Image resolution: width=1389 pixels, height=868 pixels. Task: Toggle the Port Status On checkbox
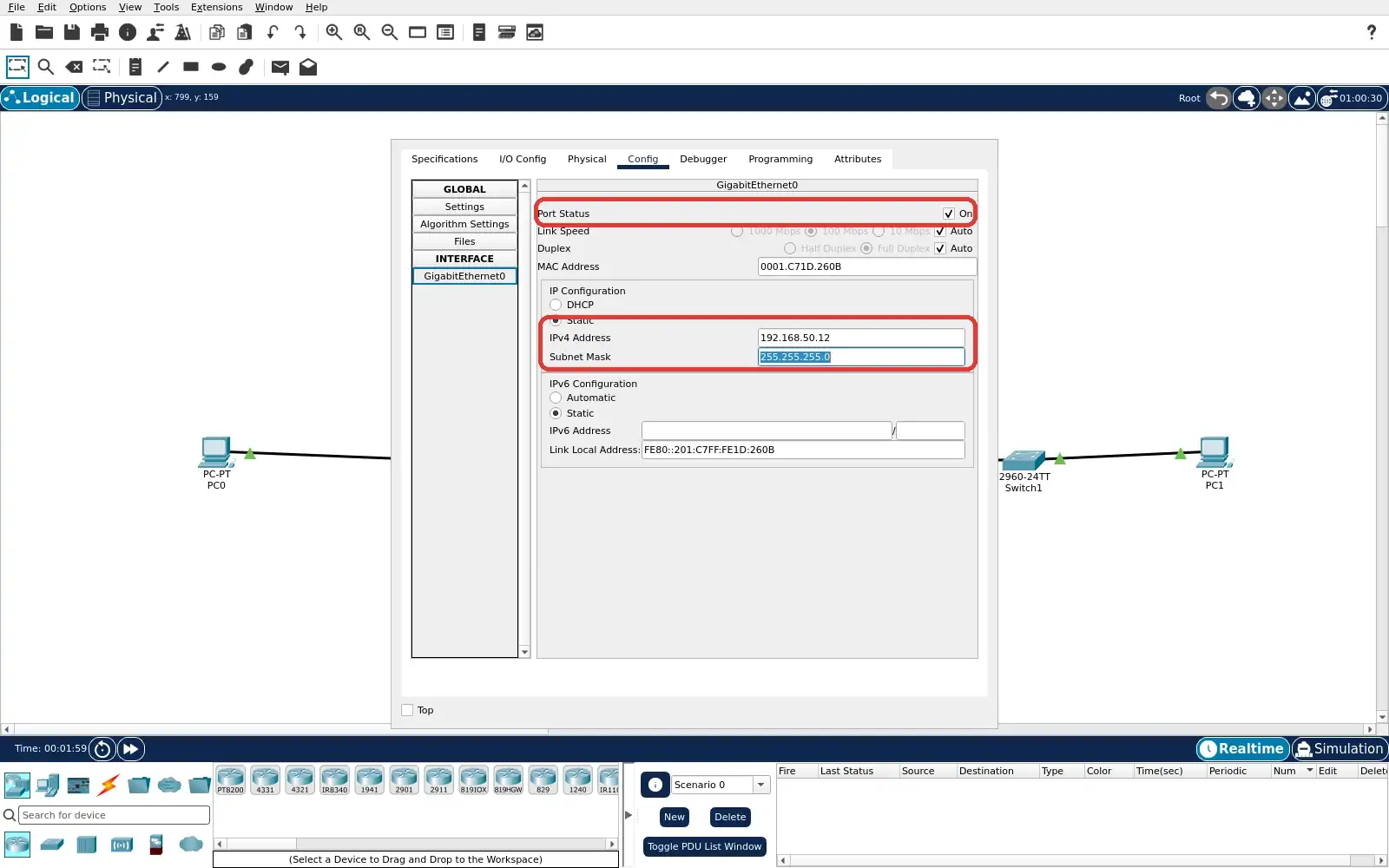(949, 214)
